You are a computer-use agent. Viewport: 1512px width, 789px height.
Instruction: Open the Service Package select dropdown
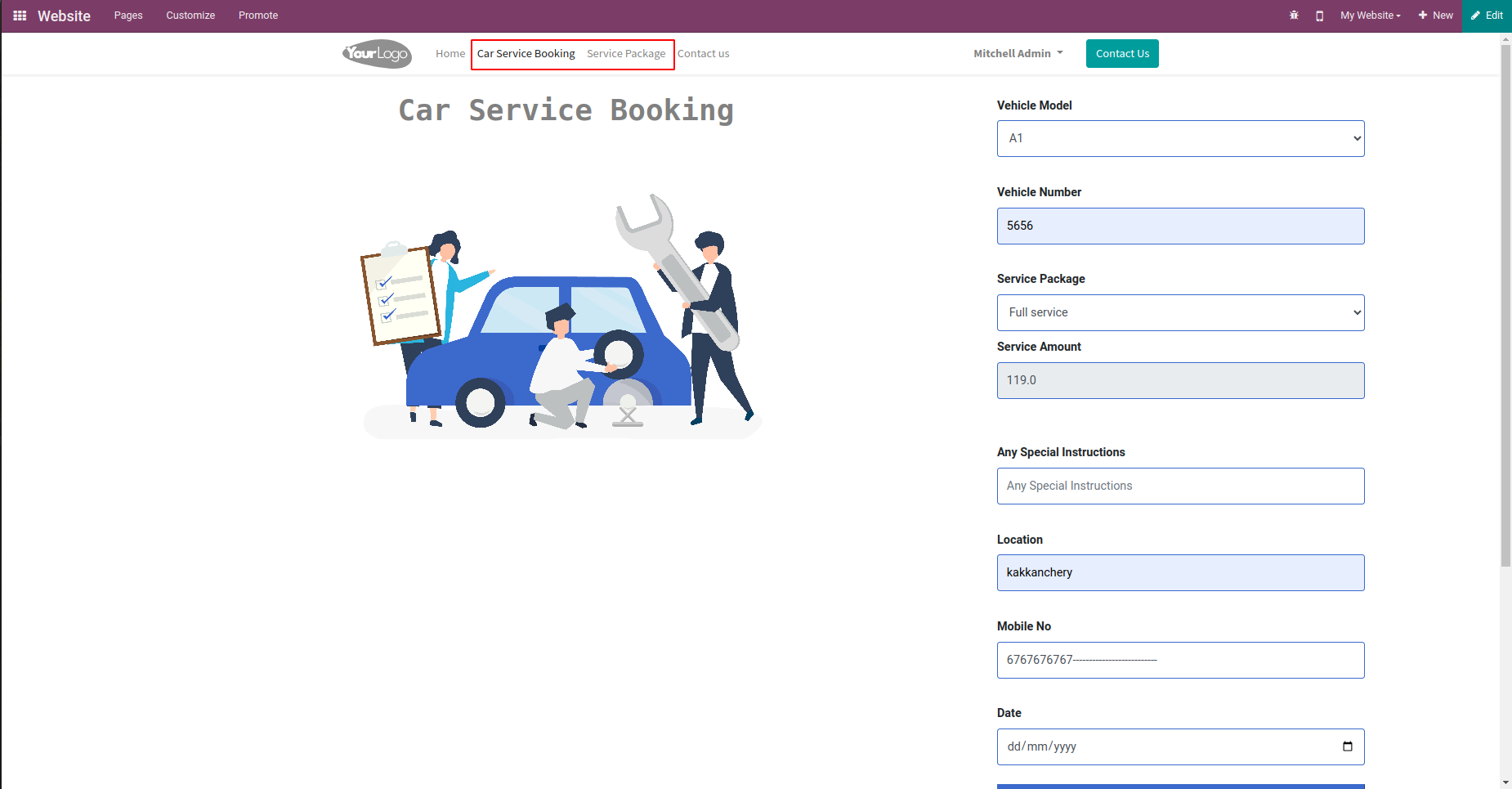click(x=1180, y=313)
